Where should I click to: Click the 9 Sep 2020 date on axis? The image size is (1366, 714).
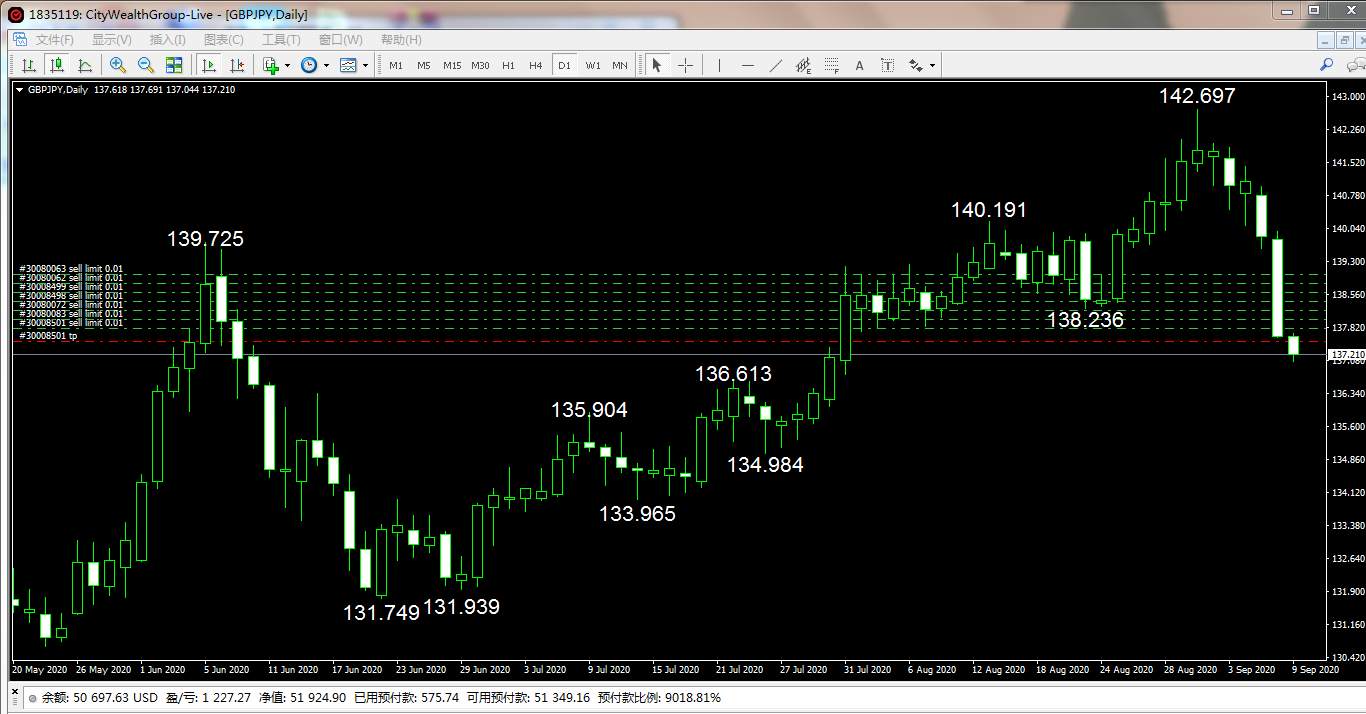click(1316, 670)
